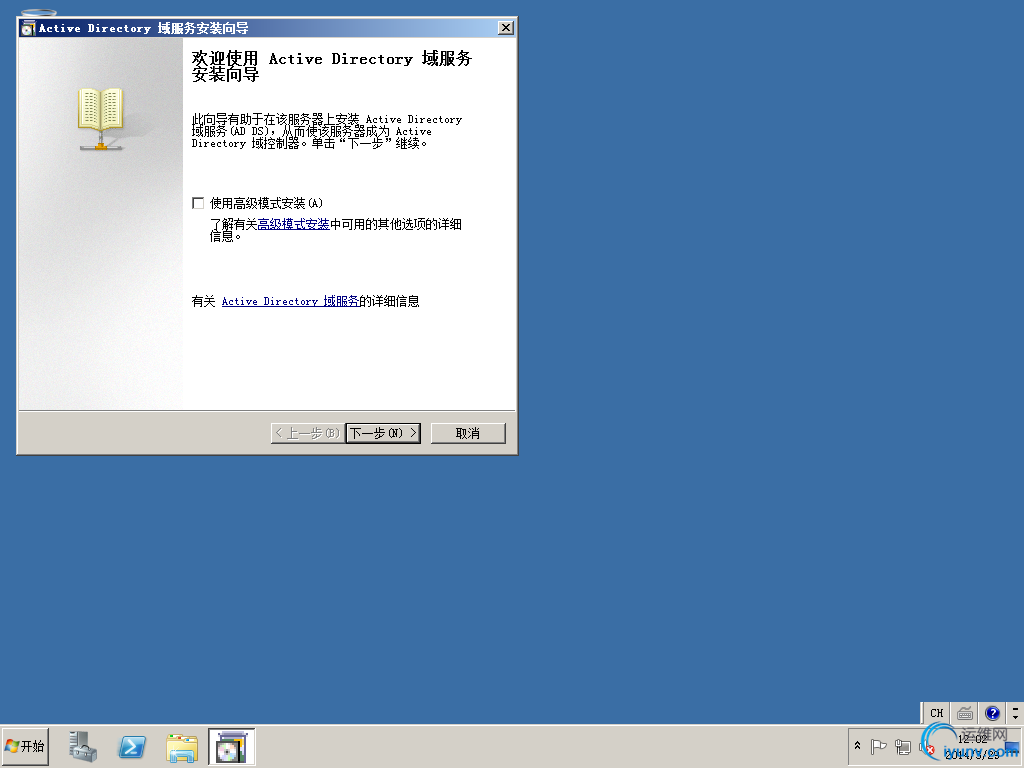Click the 下一步 button to continue
The height and width of the screenshot is (768, 1024).
click(382, 432)
